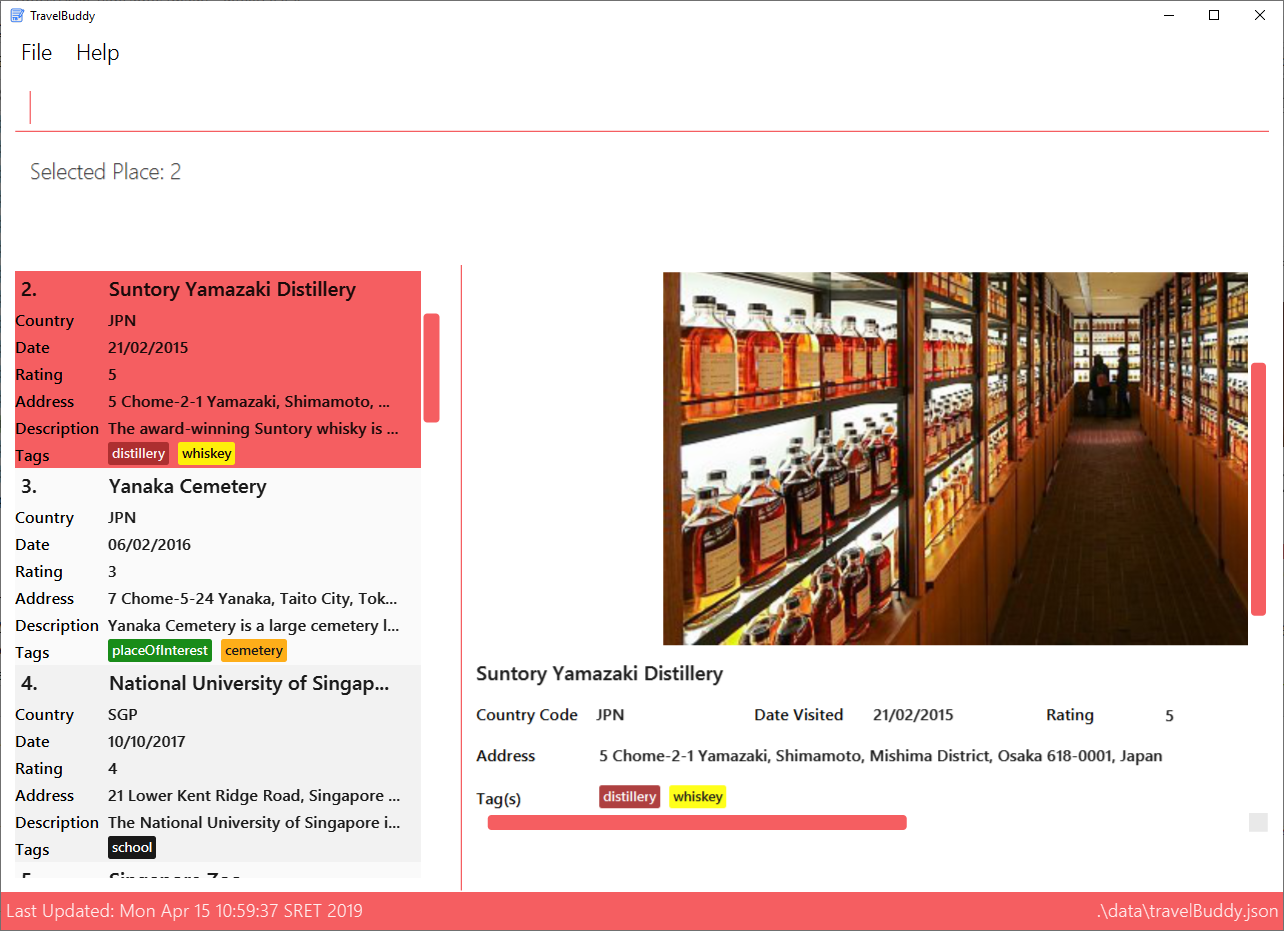Viewport: 1284px width, 931px height.
Task: Click the '.\data\travelBuddy.json' file path
Action: pyautogui.click(x=1187, y=912)
